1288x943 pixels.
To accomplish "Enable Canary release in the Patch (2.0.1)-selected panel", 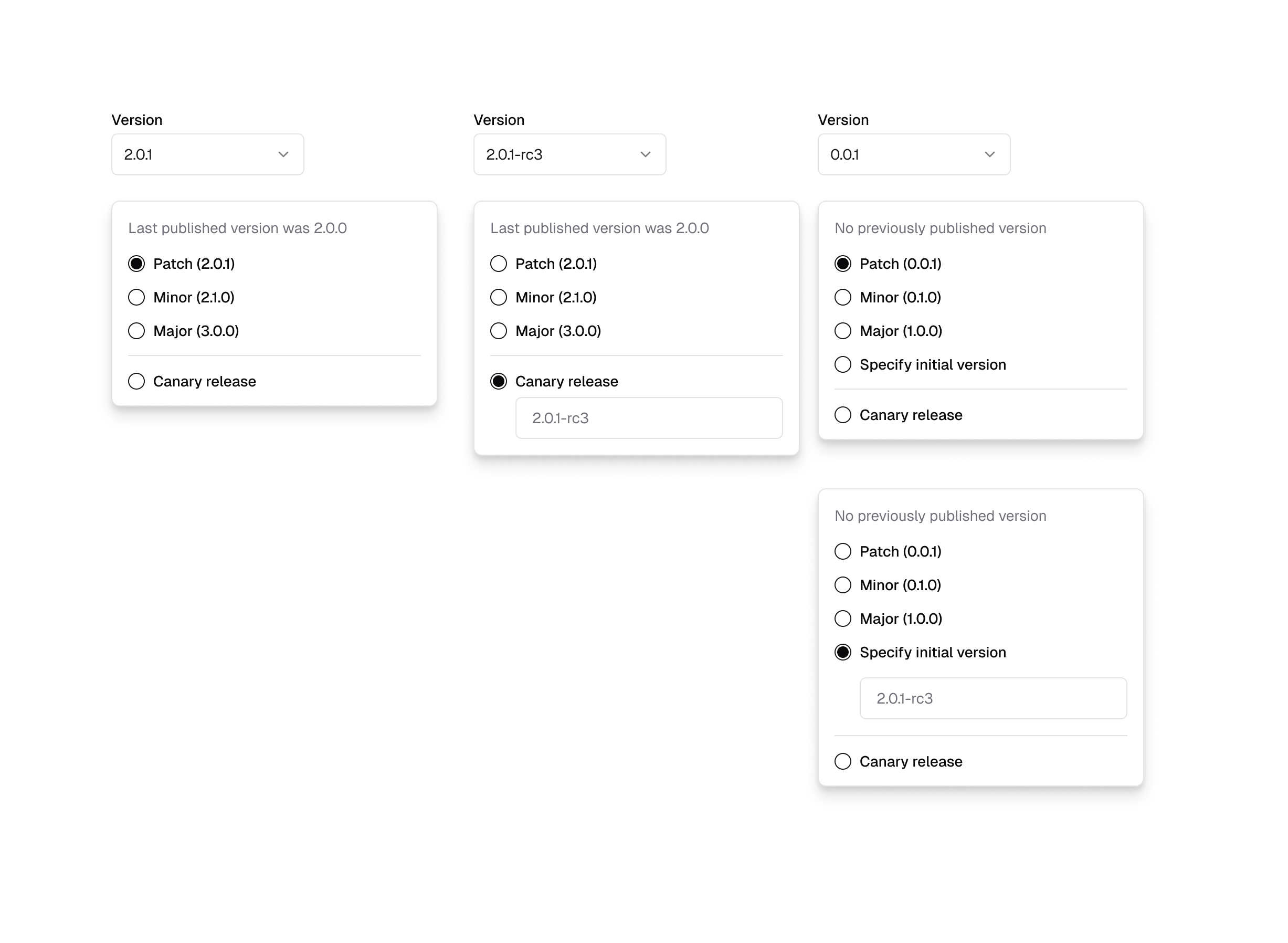I will click(136, 381).
